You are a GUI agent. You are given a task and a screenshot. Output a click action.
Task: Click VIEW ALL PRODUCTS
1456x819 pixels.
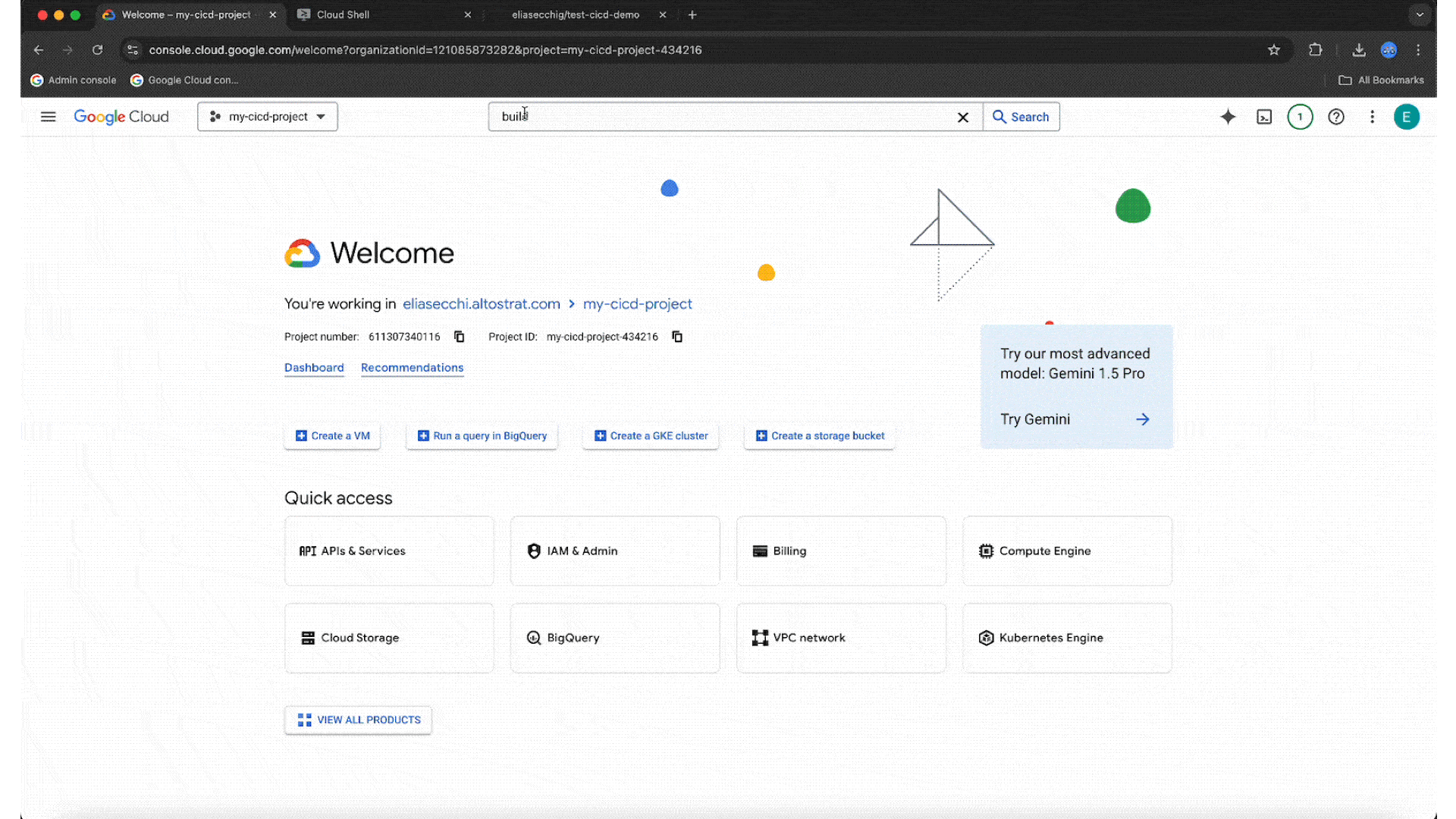click(359, 720)
